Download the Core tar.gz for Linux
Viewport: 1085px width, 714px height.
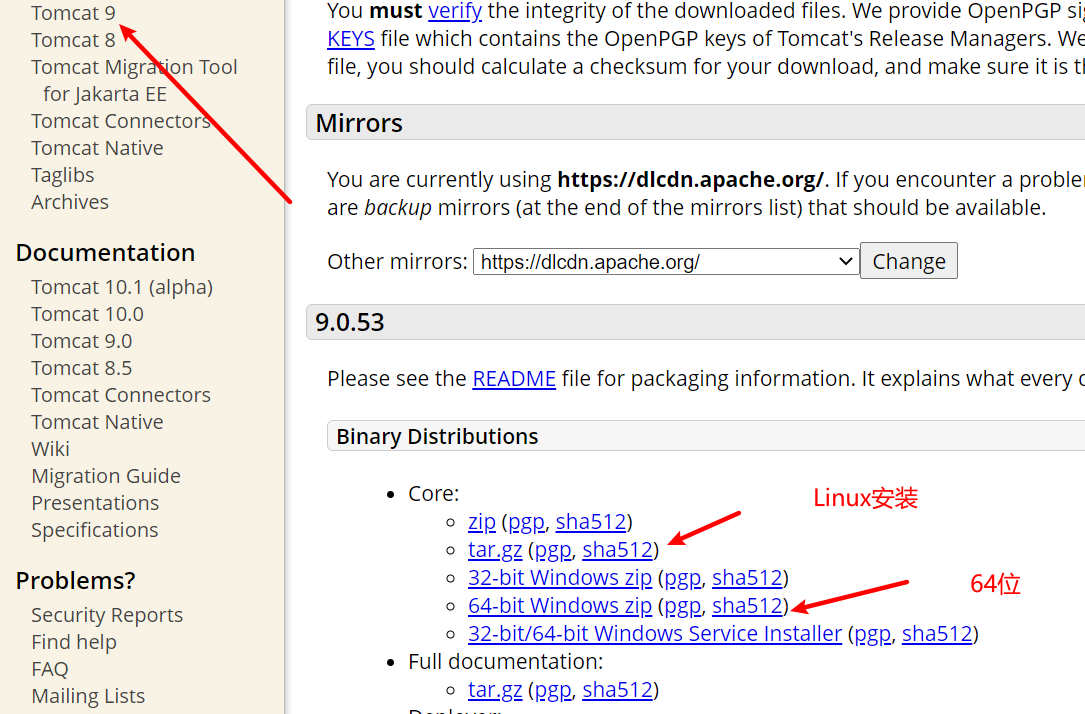coord(495,550)
